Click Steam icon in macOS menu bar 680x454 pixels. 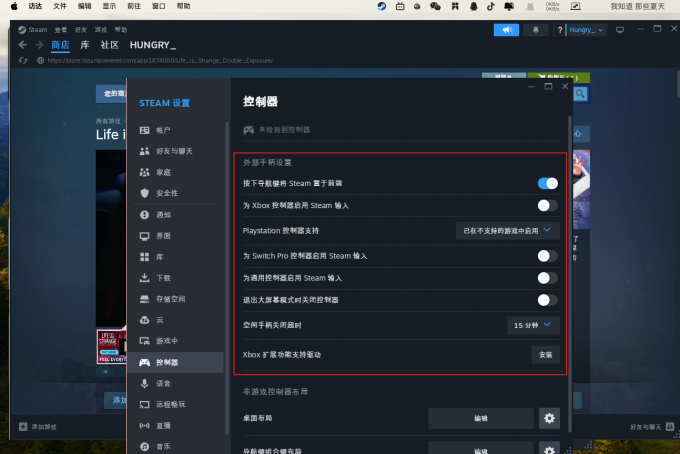(x=382, y=6)
